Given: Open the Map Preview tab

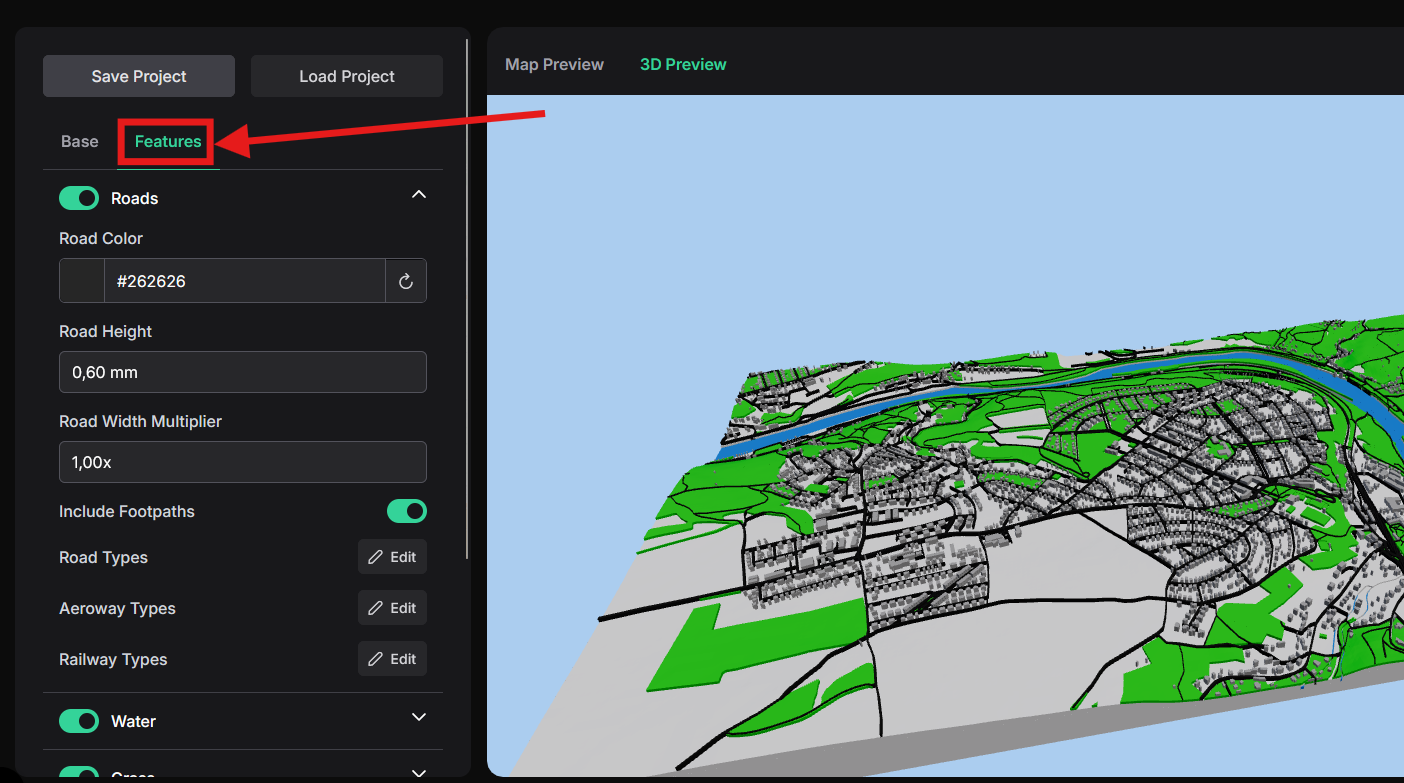Looking at the screenshot, I should (554, 64).
